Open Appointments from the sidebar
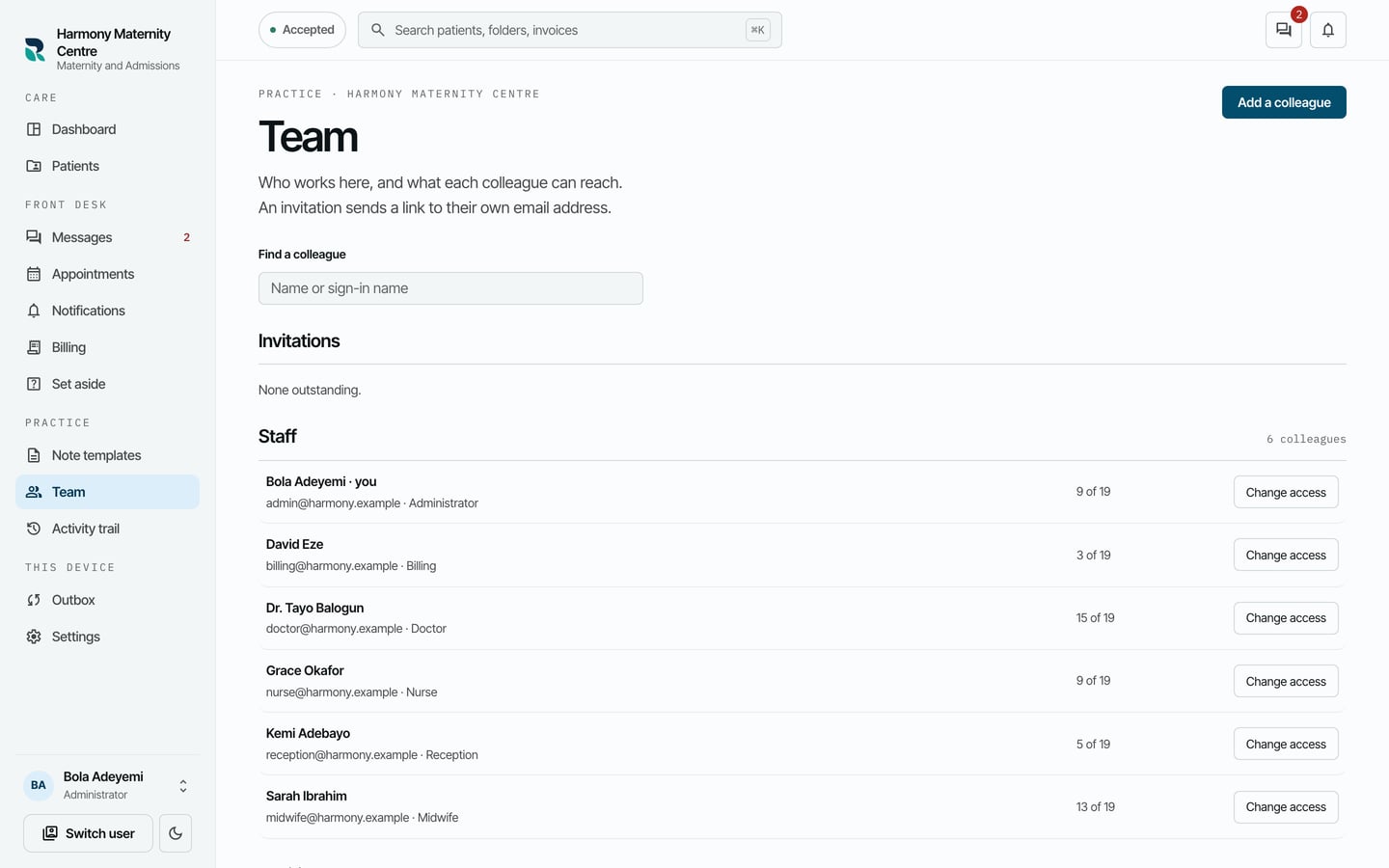Screen dimensions: 1389x868 tap(108, 274)
